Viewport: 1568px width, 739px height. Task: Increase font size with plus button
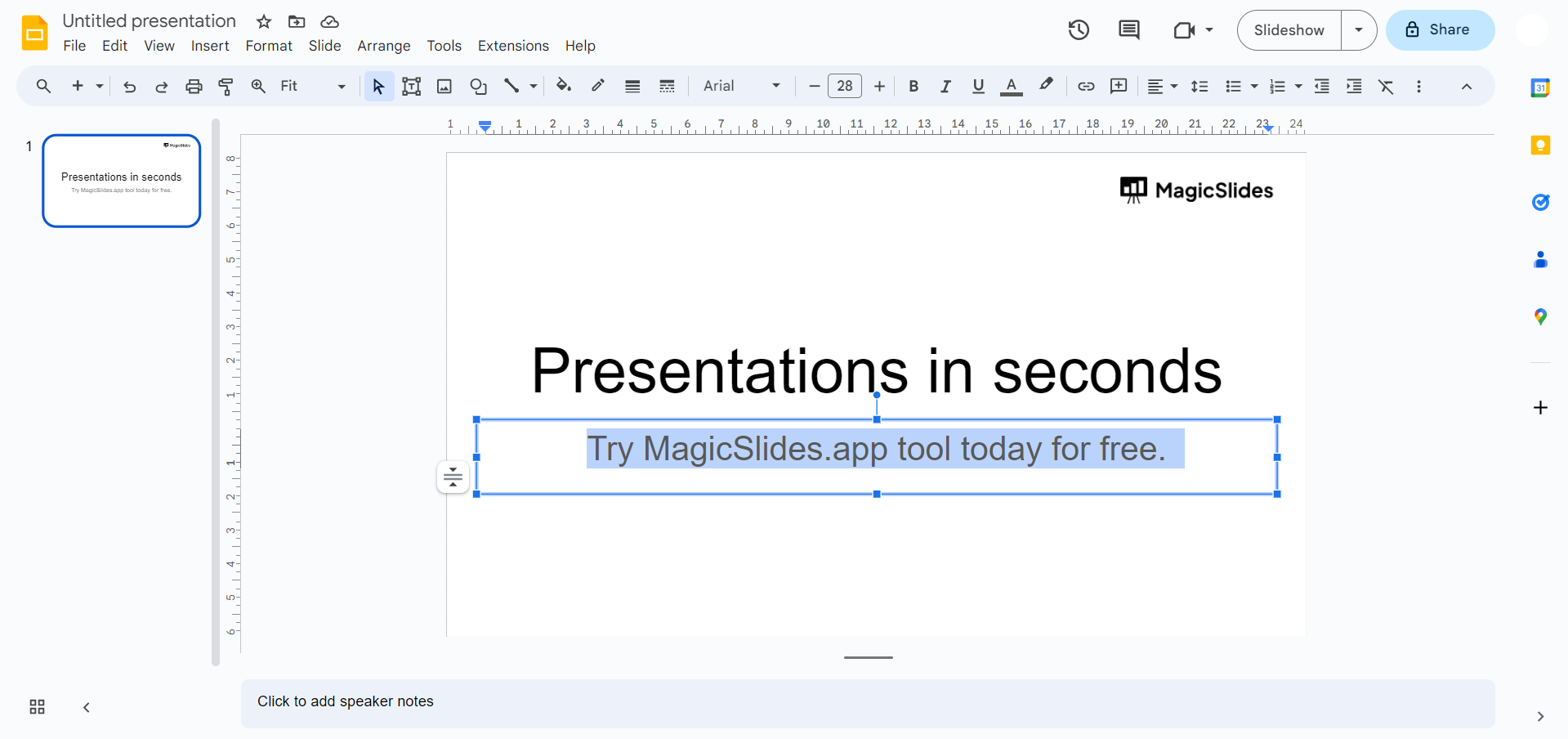click(x=879, y=86)
